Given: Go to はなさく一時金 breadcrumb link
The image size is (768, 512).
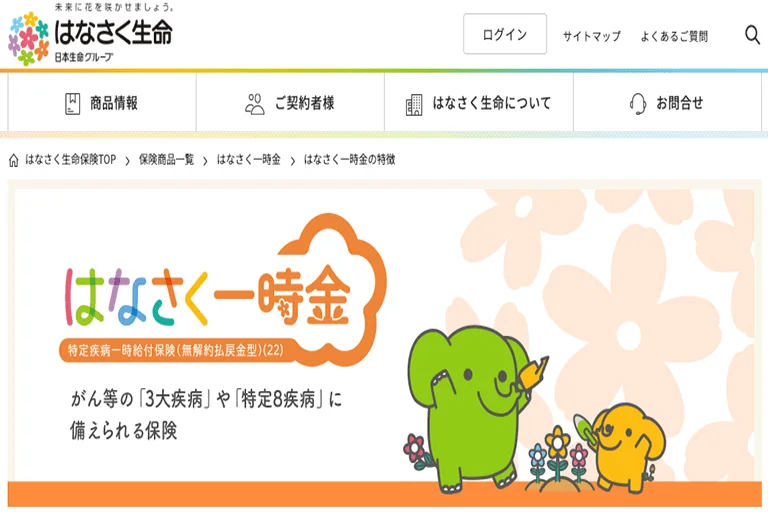Looking at the screenshot, I should click(249, 160).
